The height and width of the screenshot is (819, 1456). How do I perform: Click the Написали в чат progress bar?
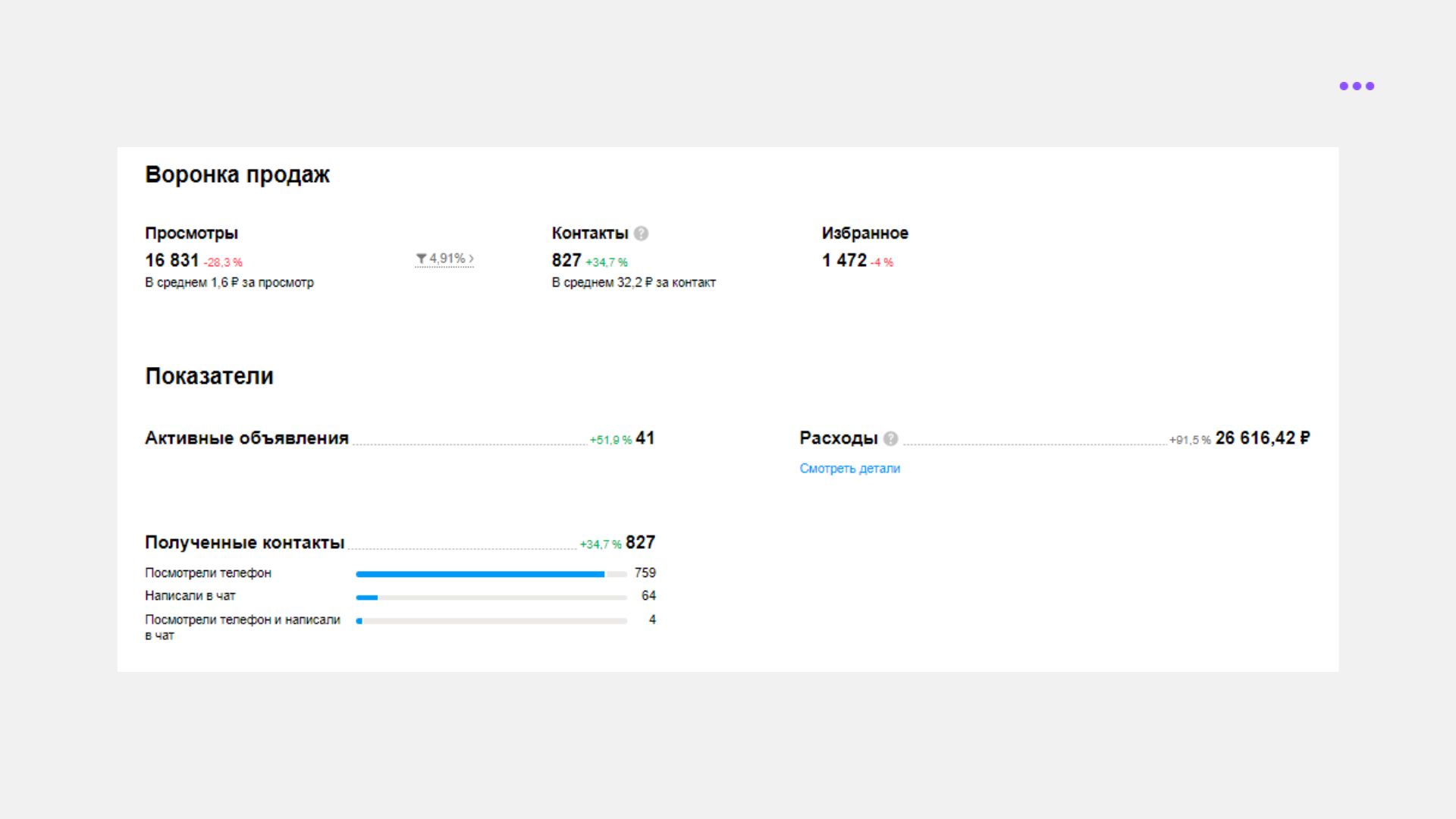[x=491, y=598]
